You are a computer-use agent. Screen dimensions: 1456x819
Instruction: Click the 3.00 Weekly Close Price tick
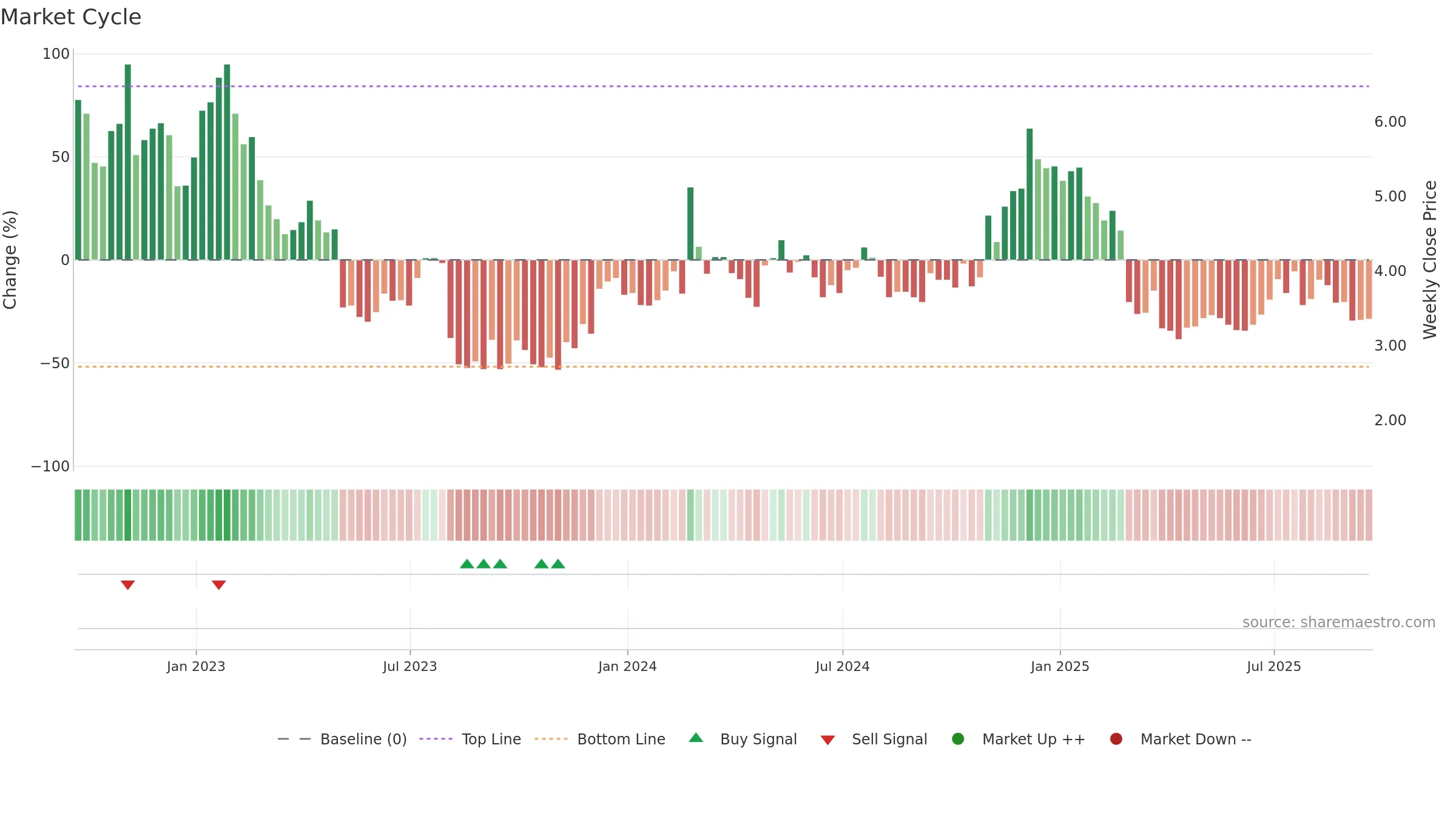pos(1390,346)
